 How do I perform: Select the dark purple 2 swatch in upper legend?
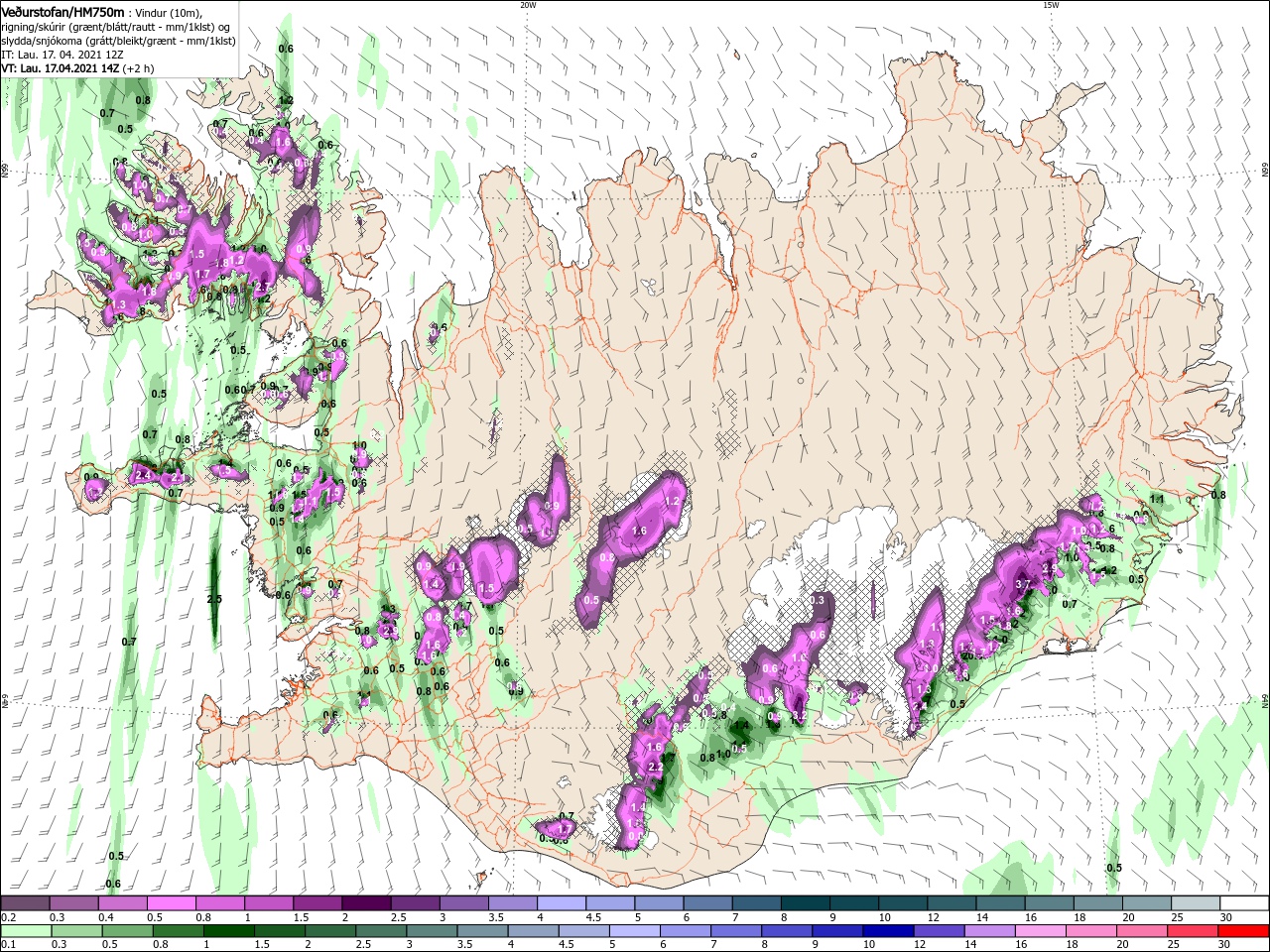pyautogui.click(x=367, y=903)
